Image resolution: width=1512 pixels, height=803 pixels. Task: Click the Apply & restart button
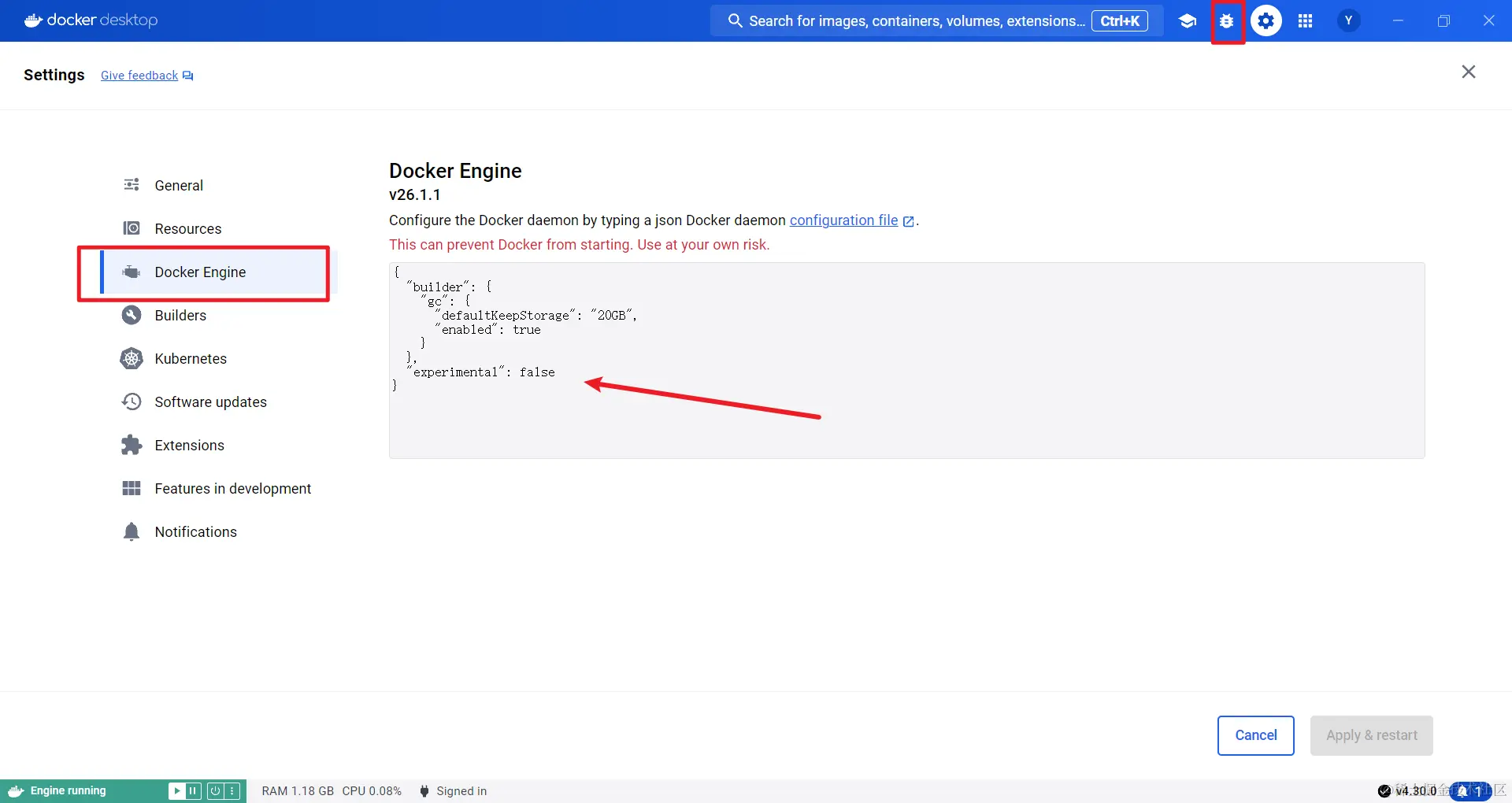tap(1370, 735)
